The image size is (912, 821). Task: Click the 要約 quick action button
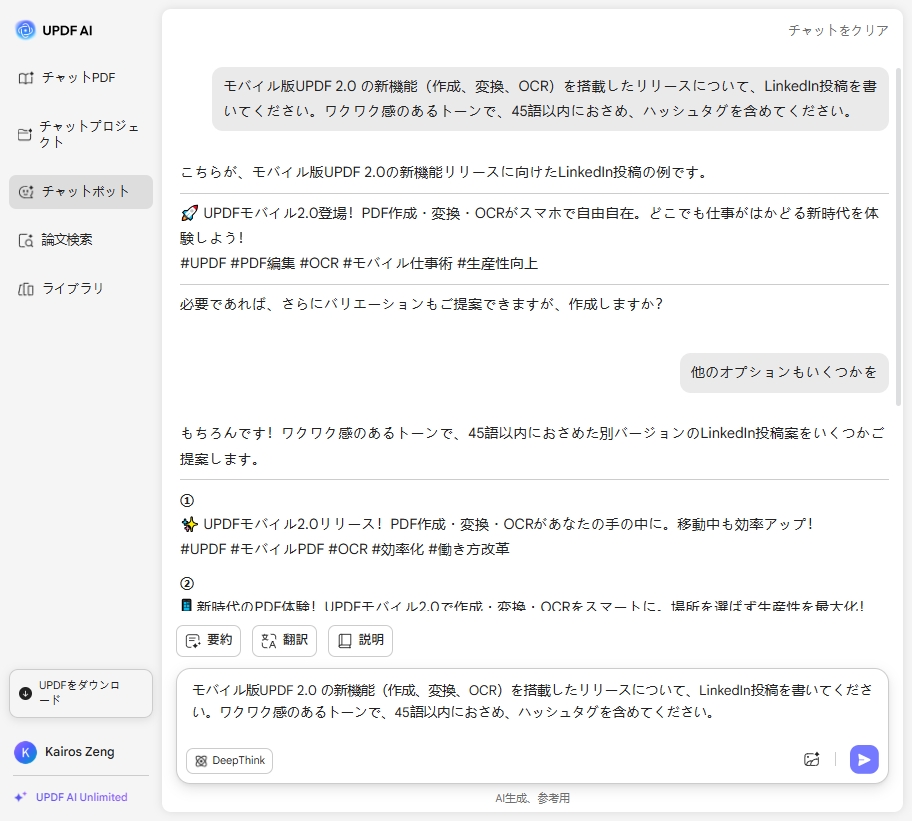pos(208,641)
